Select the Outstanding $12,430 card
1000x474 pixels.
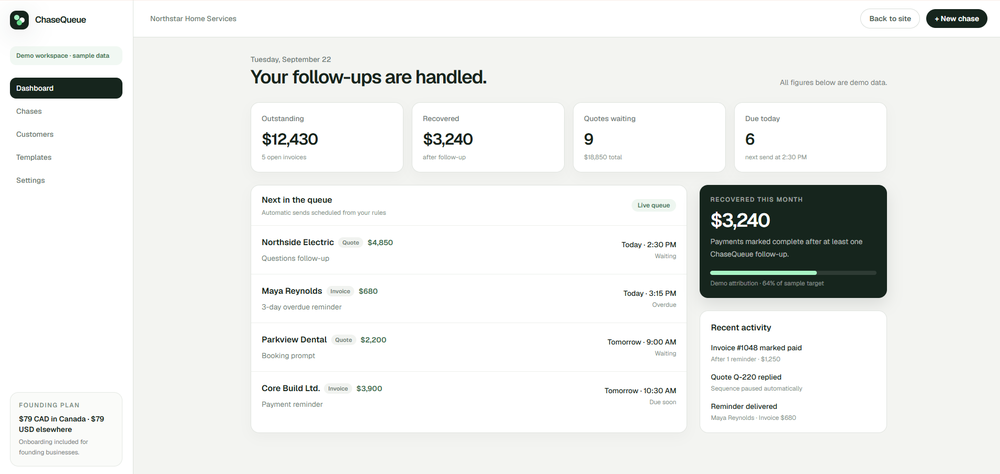tap(327, 137)
